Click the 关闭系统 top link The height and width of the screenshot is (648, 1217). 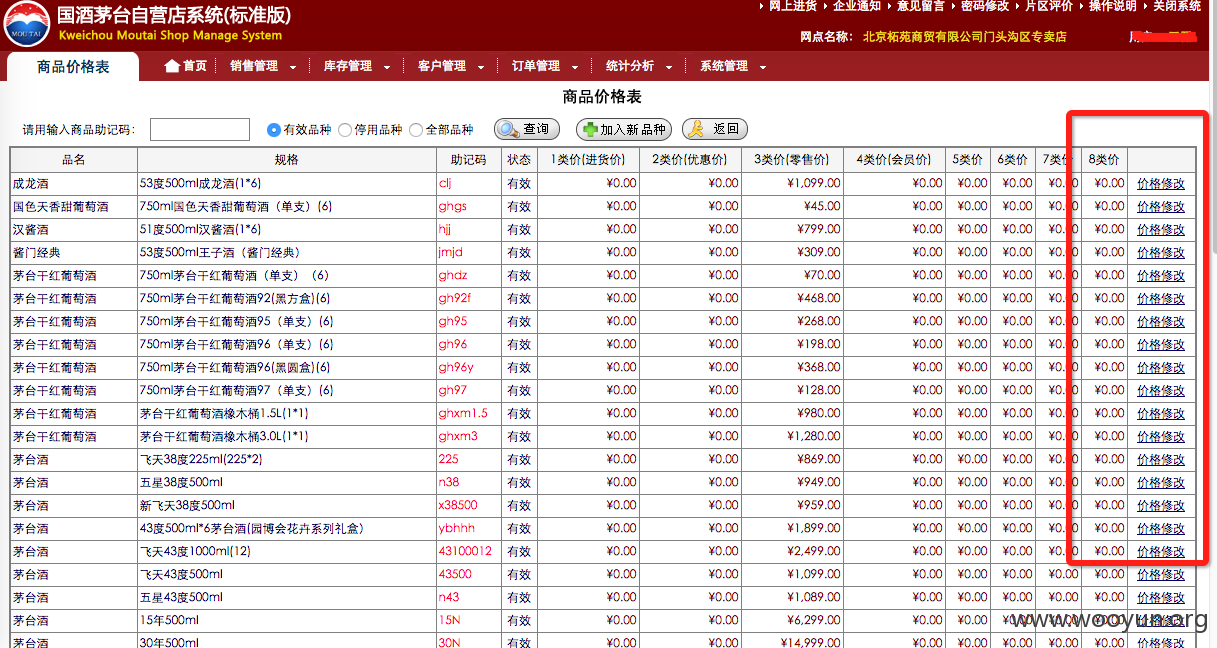pyautogui.click(x=1177, y=6)
